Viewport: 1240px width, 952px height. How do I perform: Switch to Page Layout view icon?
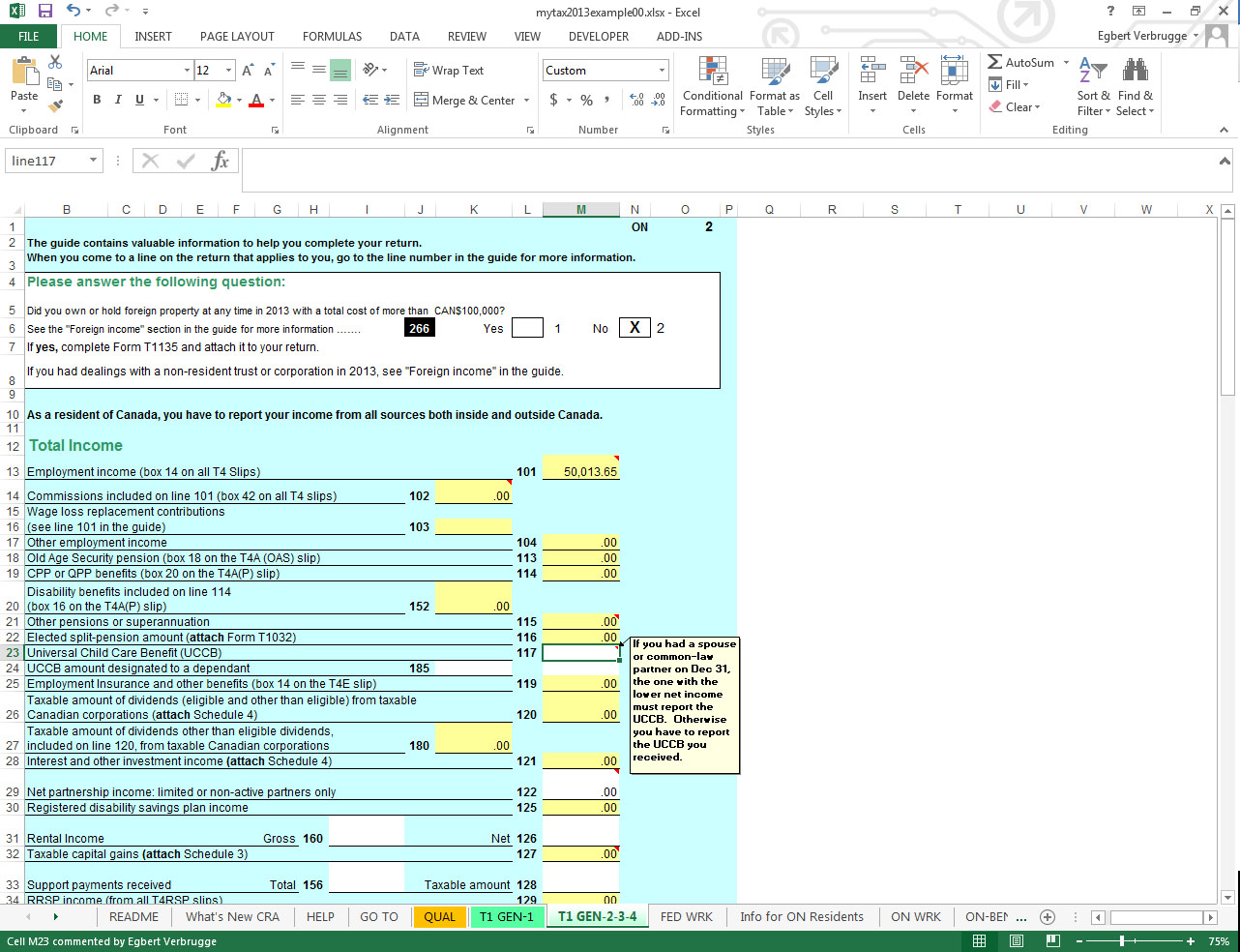click(x=1017, y=940)
